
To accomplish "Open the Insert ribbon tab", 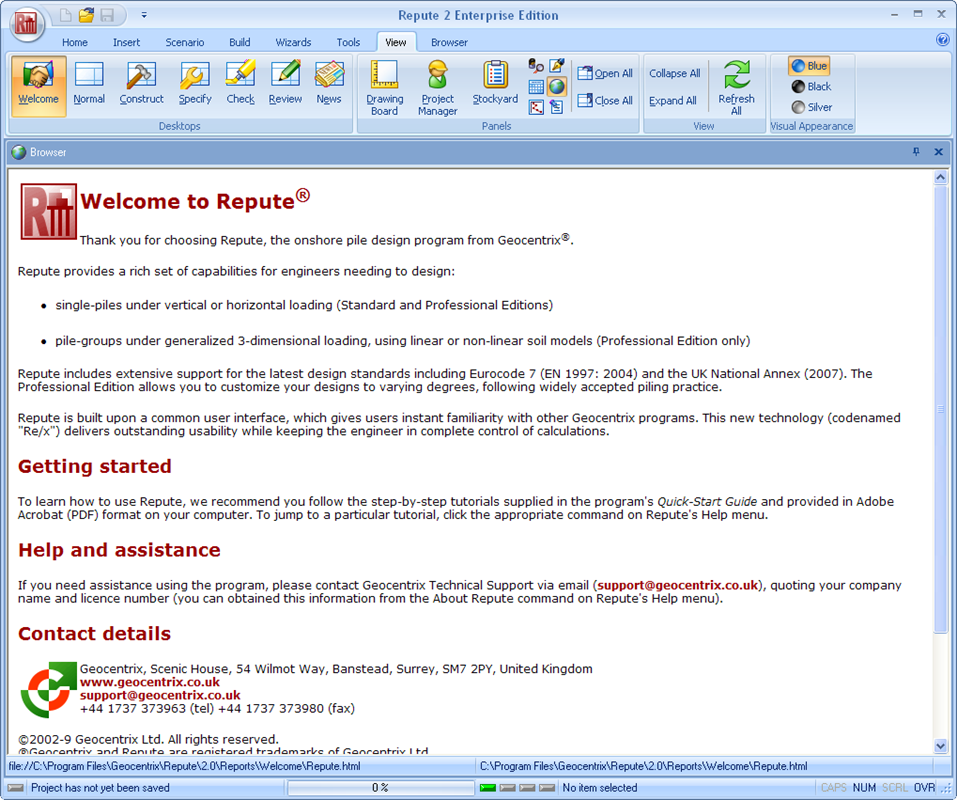I will click(126, 42).
